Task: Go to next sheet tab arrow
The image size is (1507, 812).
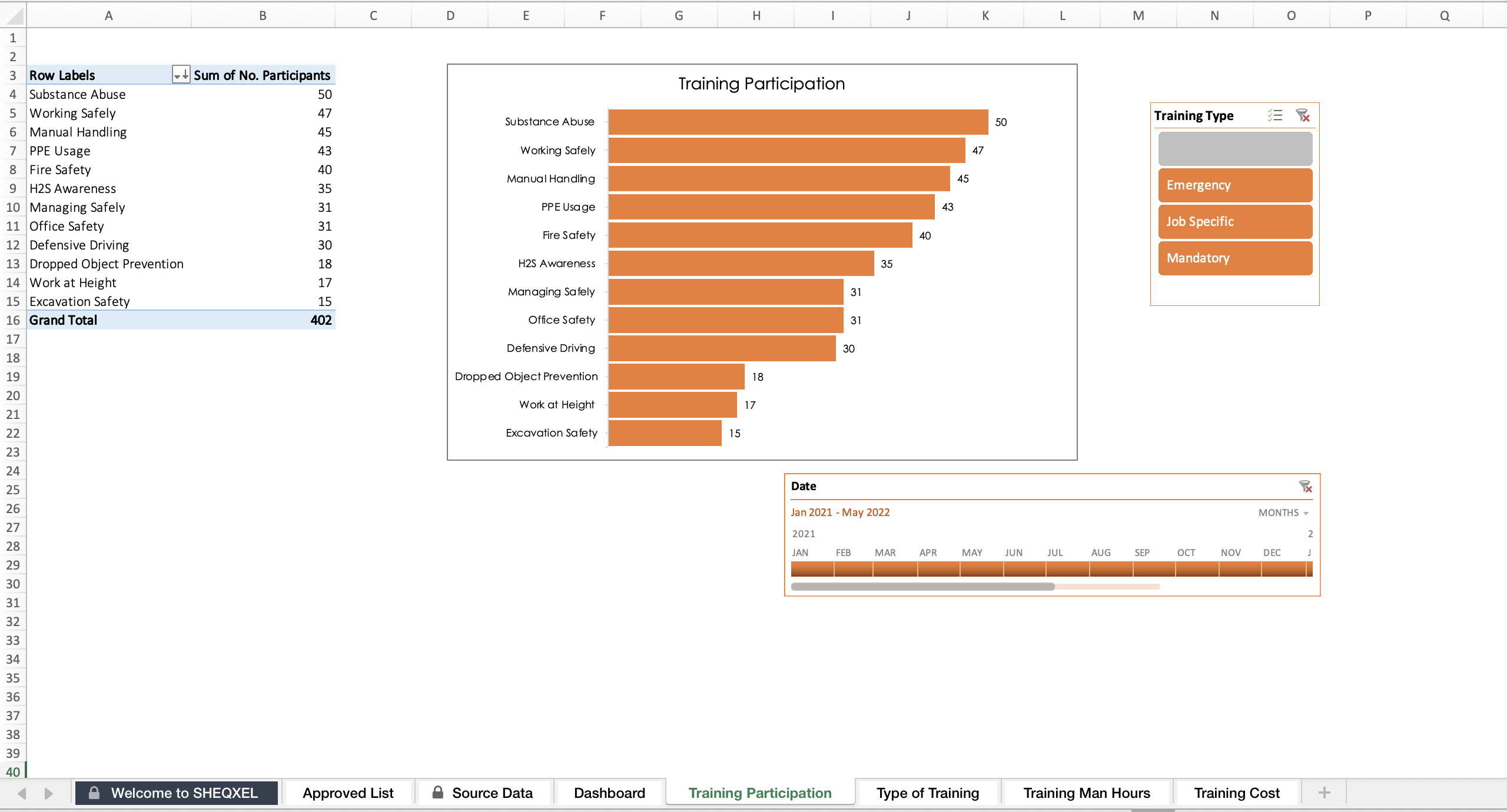Action: [49, 793]
